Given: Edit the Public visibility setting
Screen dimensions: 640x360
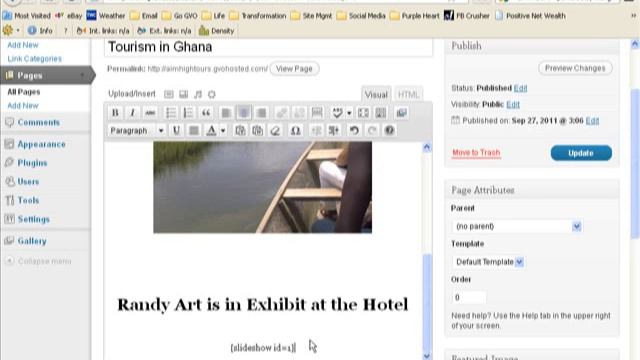Looking at the screenshot, I should click(x=513, y=104).
